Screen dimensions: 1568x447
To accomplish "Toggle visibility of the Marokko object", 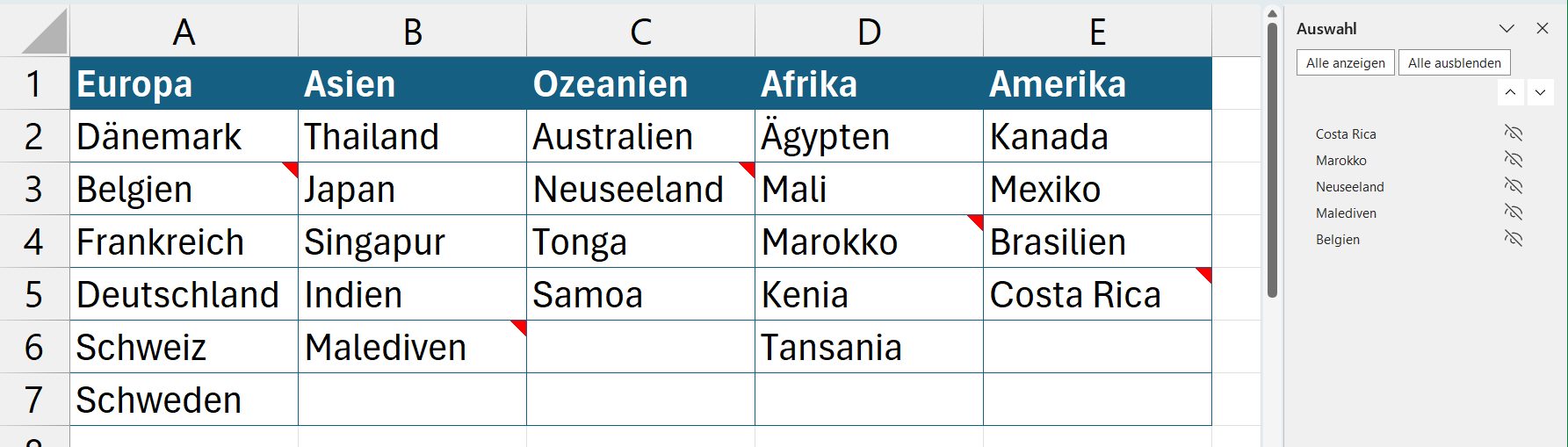I will (x=1513, y=160).
